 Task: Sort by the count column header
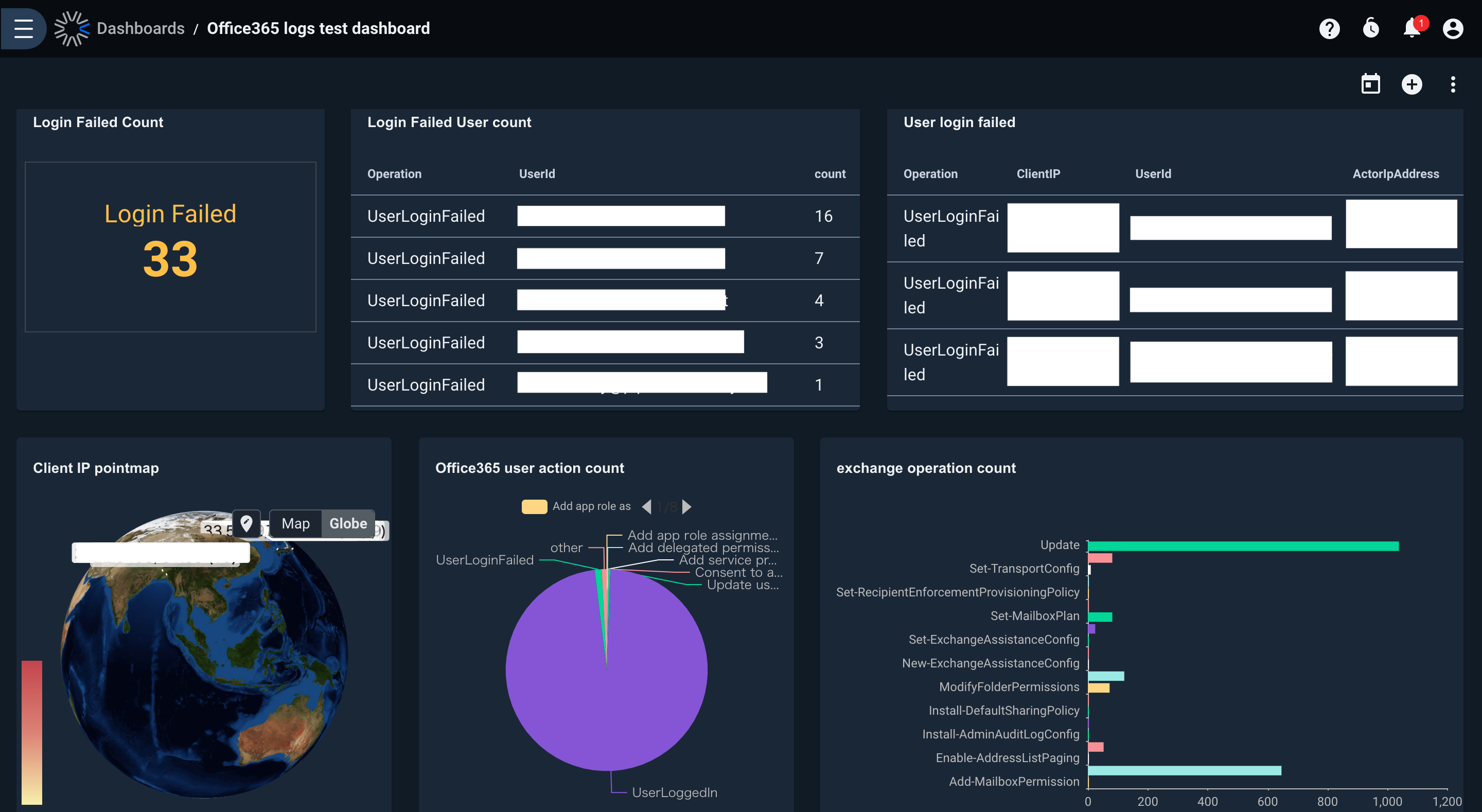(830, 174)
